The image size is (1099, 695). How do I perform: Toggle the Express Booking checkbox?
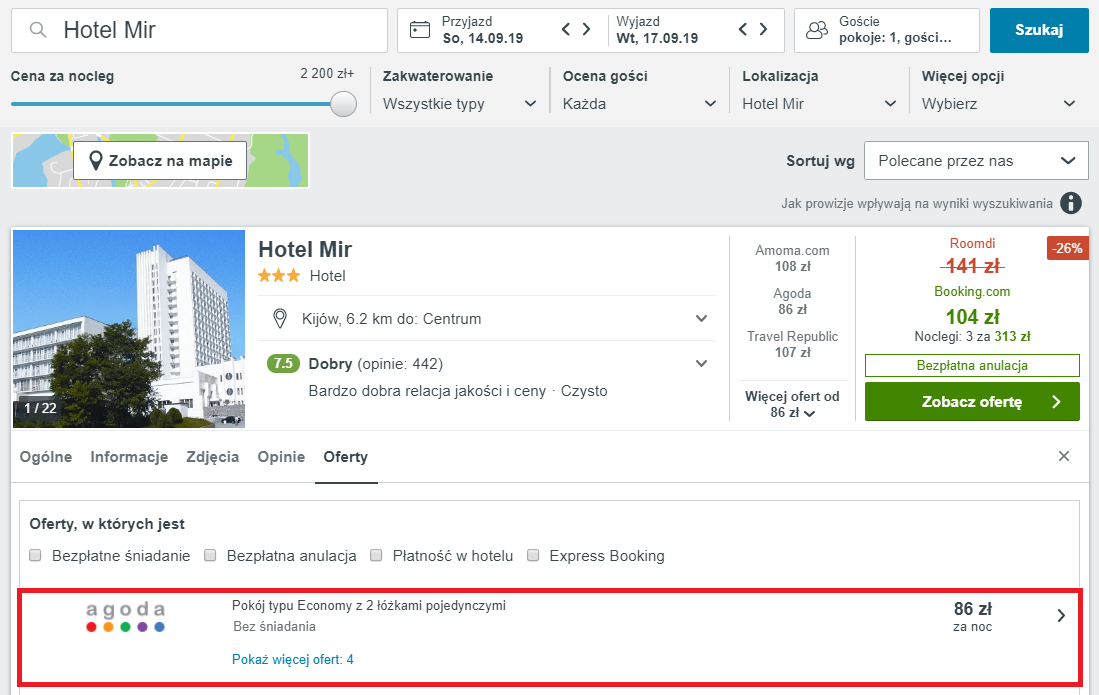[x=534, y=556]
